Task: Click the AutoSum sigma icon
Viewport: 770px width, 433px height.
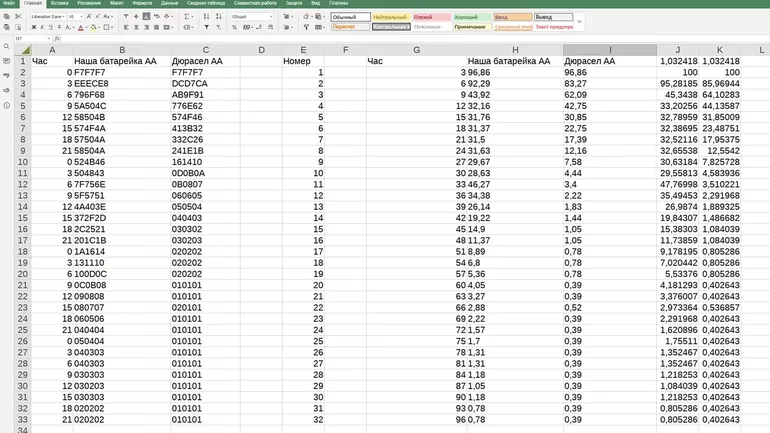Action: tap(186, 16)
